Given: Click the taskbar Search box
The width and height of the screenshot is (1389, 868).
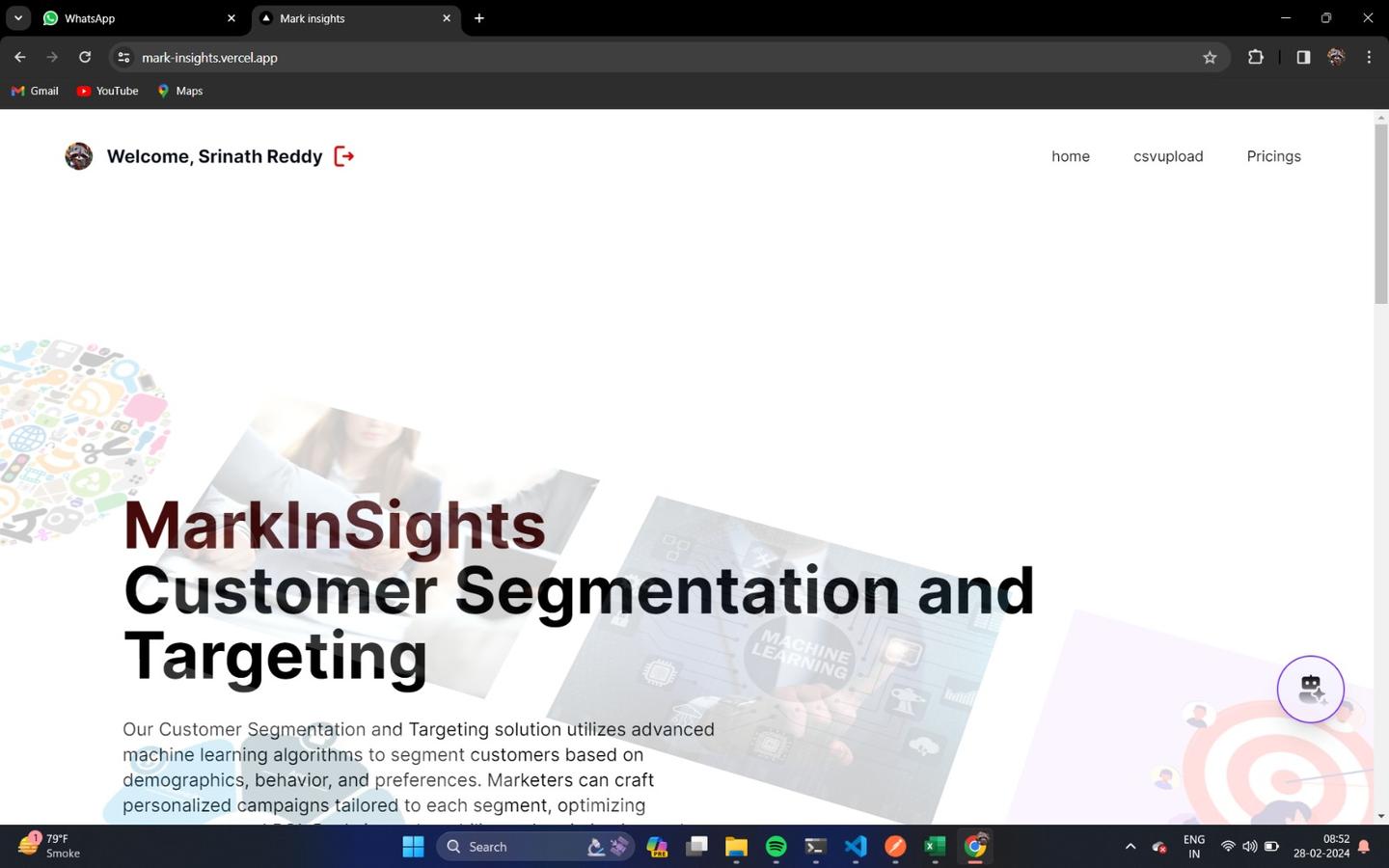Looking at the screenshot, I should coord(535,847).
